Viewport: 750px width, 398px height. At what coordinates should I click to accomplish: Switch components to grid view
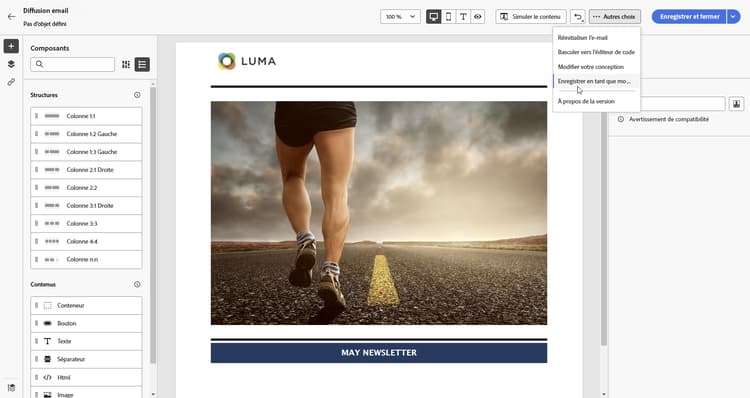126,64
